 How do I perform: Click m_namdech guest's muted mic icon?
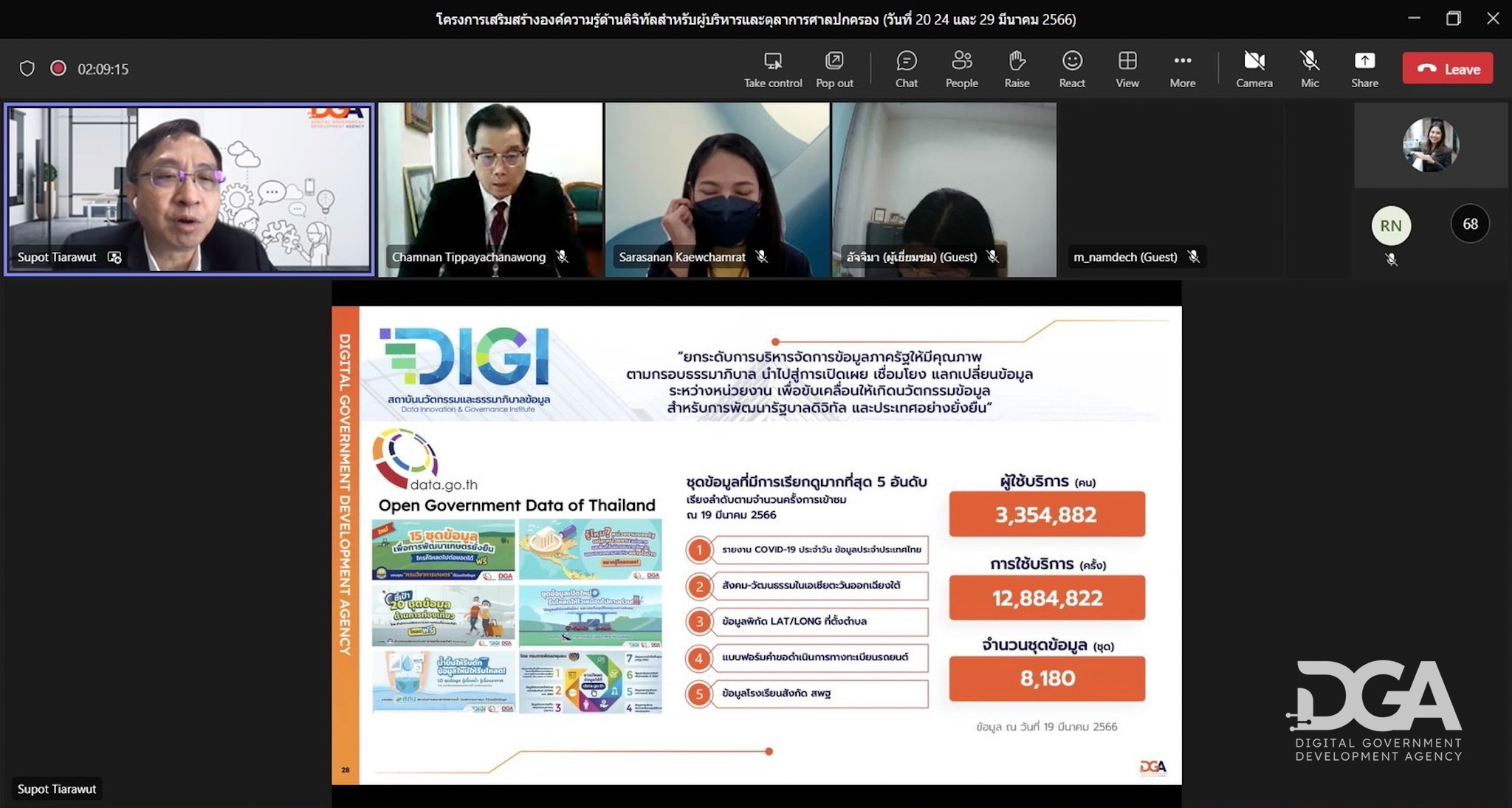[1193, 256]
